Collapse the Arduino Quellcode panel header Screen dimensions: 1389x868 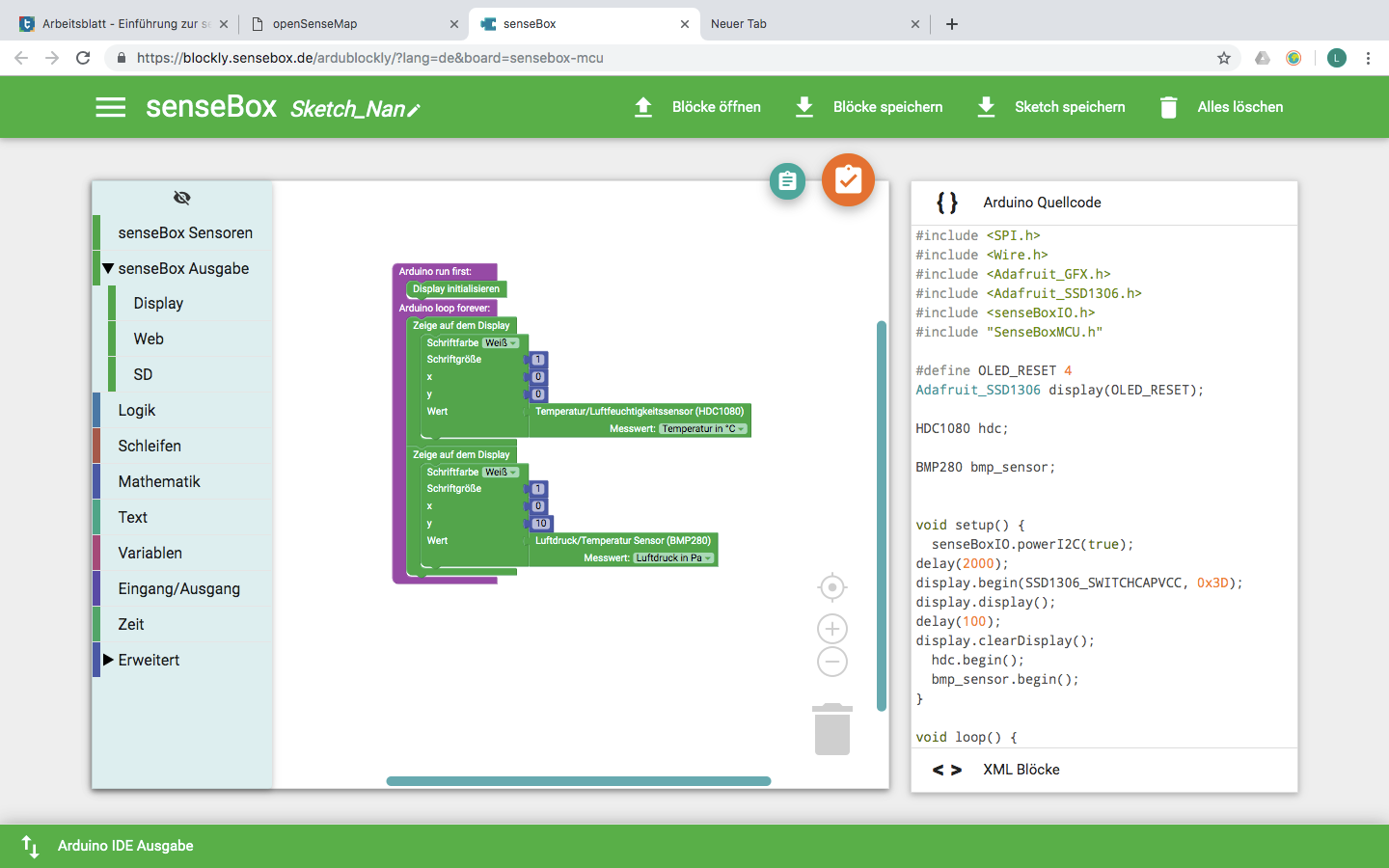point(1104,203)
